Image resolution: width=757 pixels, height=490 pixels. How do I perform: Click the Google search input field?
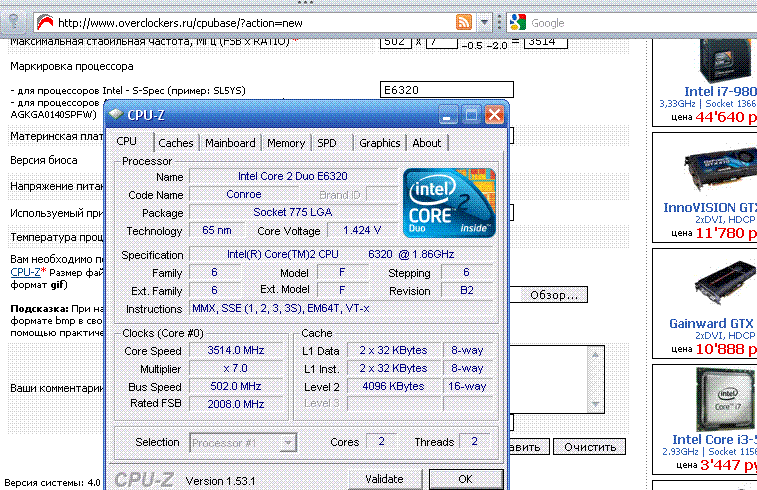[642, 23]
